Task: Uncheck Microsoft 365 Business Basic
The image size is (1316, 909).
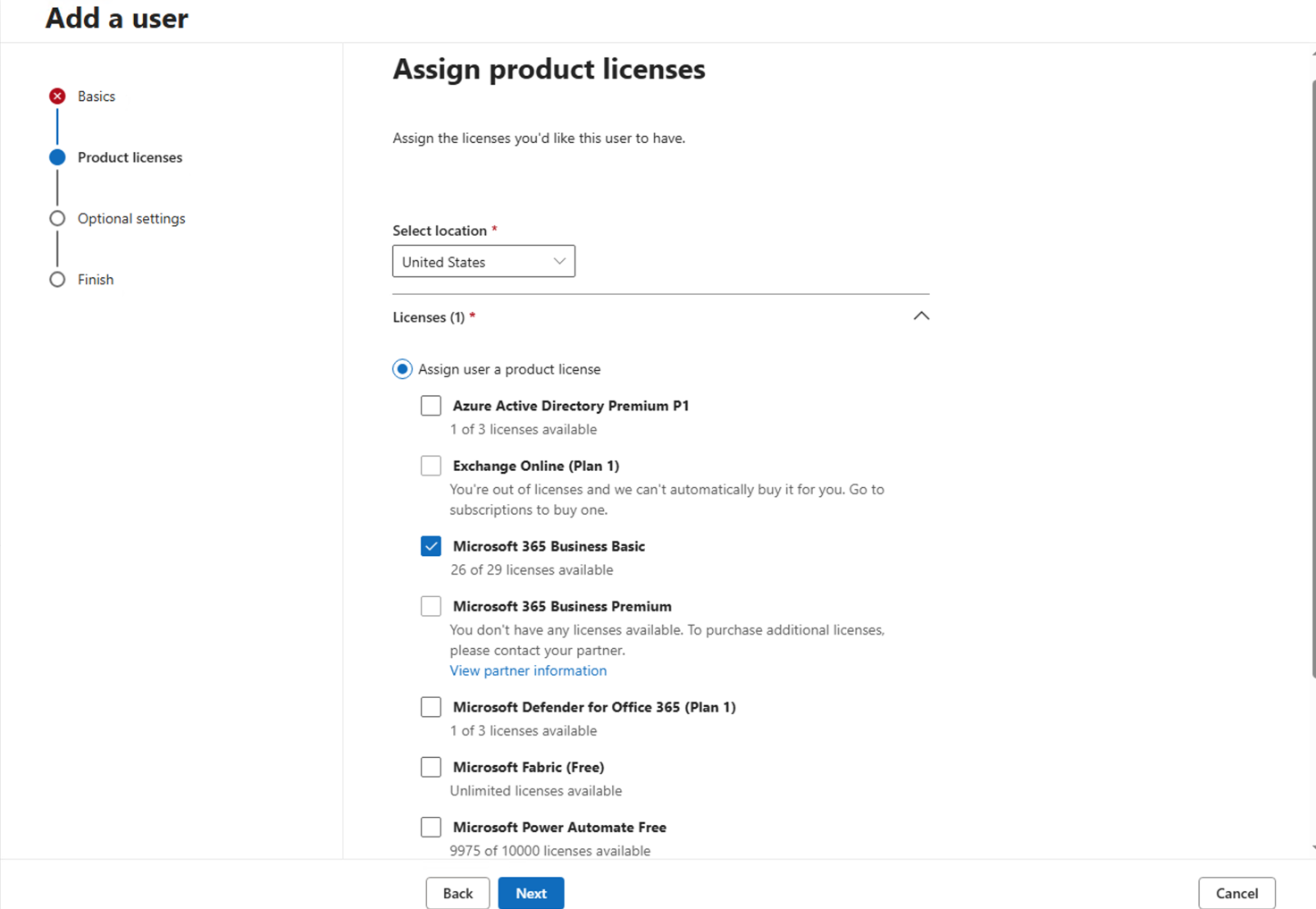Action: point(431,546)
